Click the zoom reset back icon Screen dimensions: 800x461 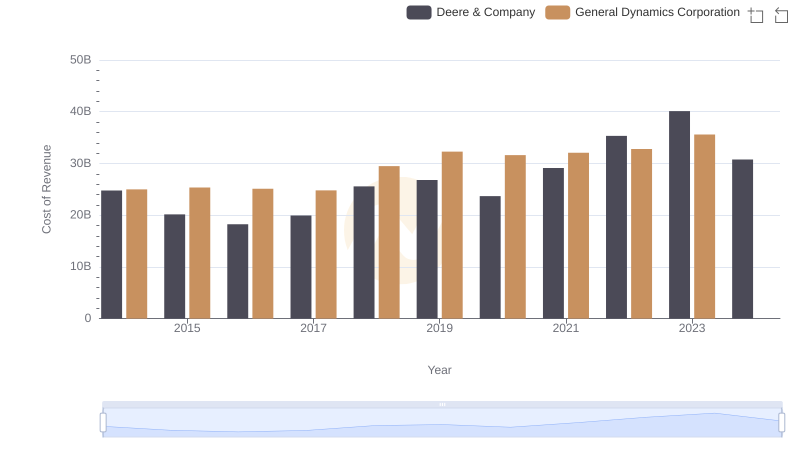tap(781, 15)
